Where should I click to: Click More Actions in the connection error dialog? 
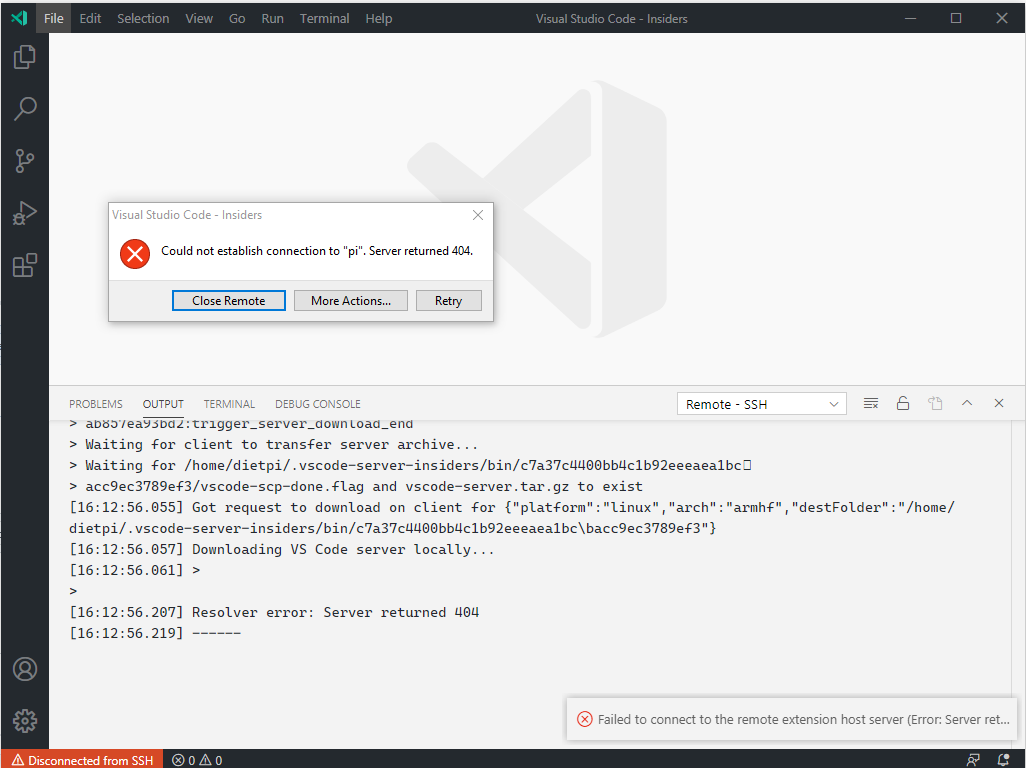[x=350, y=300]
